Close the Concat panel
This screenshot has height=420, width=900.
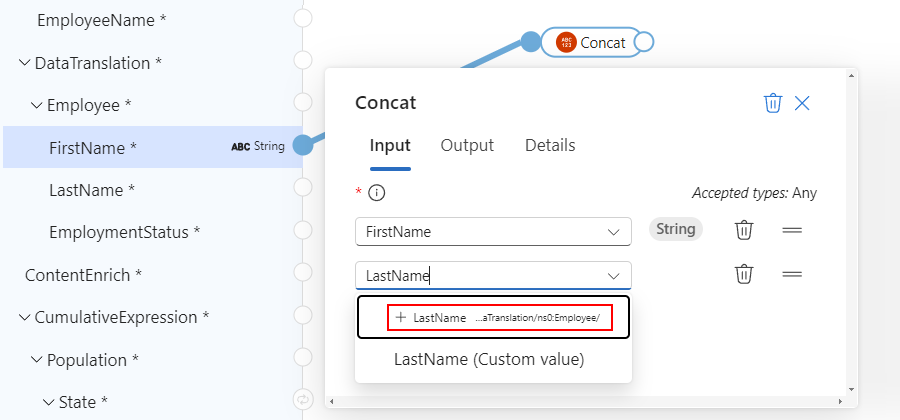coord(802,103)
